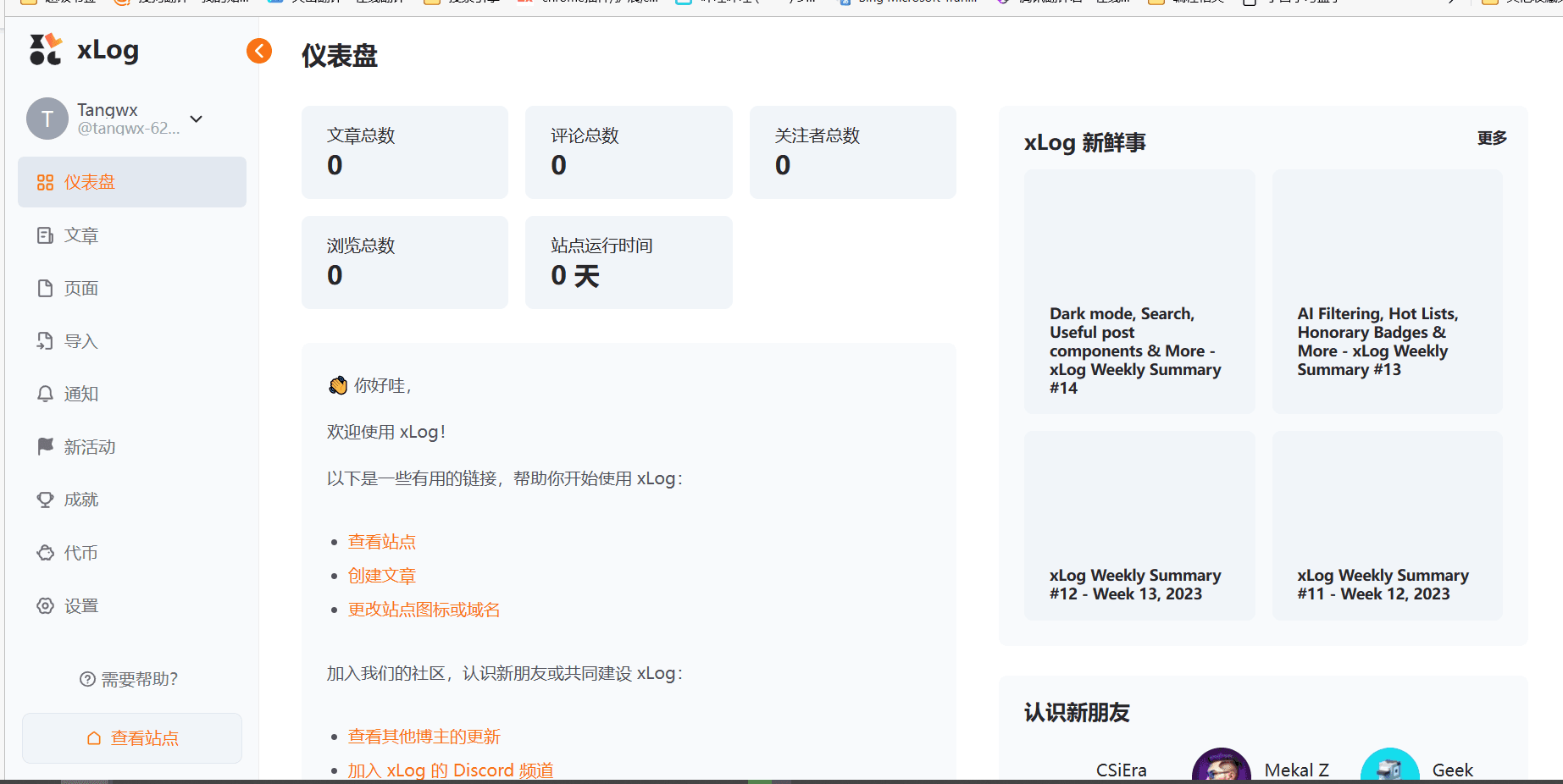The height and width of the screenshot is (784, 1563).
Task: Open xLog Weekly Summary #12 card
Action: click(1139, 526)
